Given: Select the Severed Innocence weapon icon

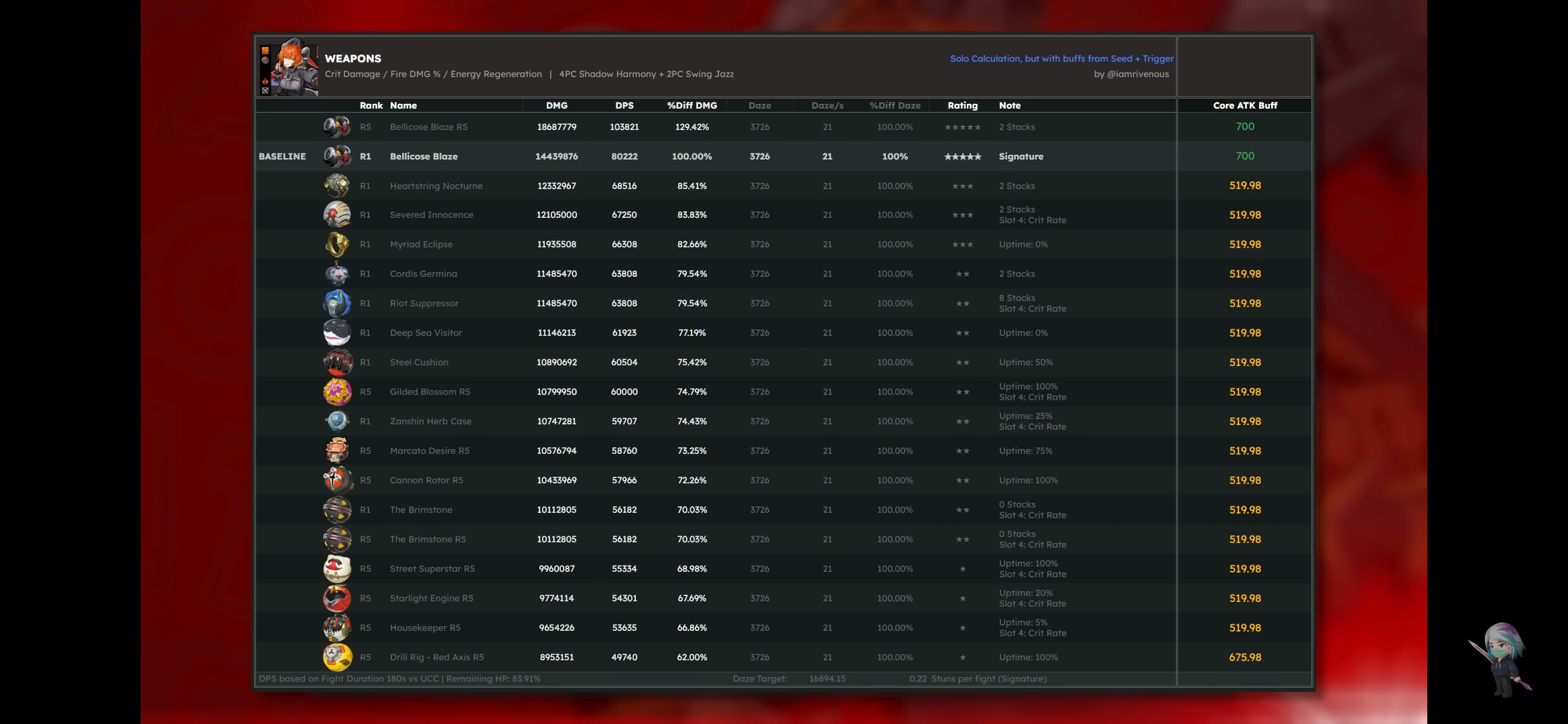Looking at the screenshot, I should 336,215.
